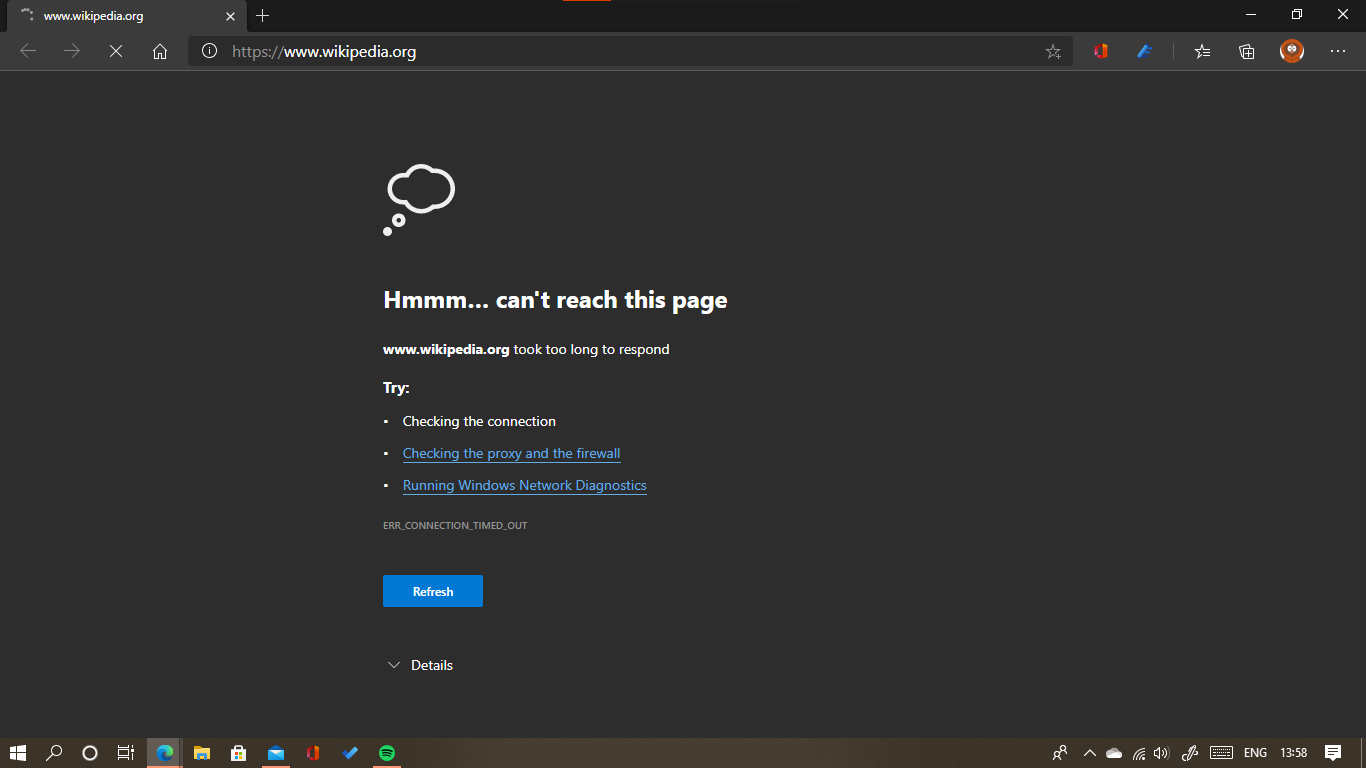The height and width of the screenshot is (768, 1366).
Task: Click the ERR_CONNECTION_TIMED_OUT text
Action: point(455,525)
